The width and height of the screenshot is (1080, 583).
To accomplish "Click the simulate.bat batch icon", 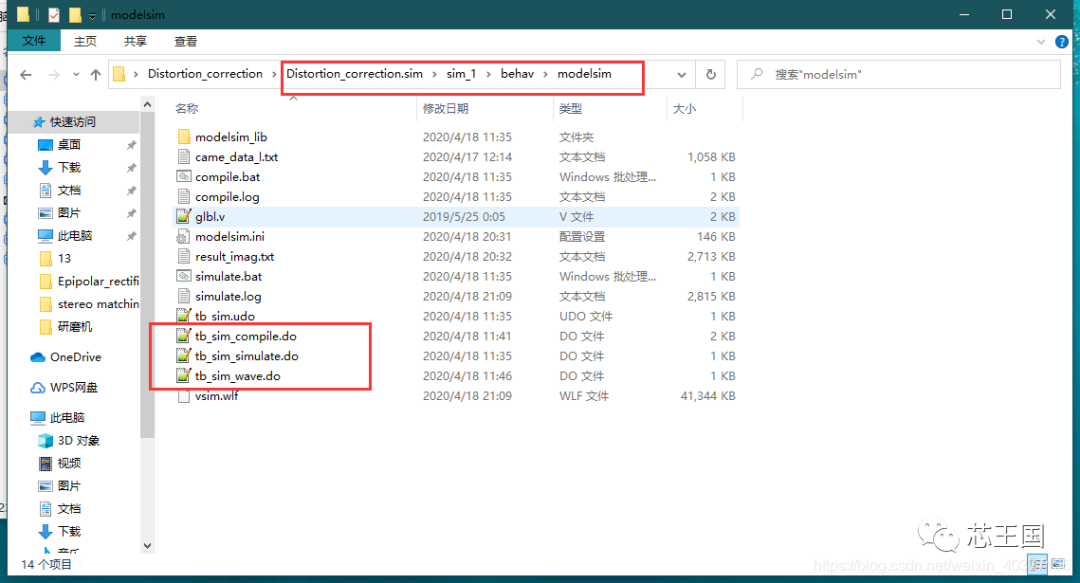I will tap(184, 276).
